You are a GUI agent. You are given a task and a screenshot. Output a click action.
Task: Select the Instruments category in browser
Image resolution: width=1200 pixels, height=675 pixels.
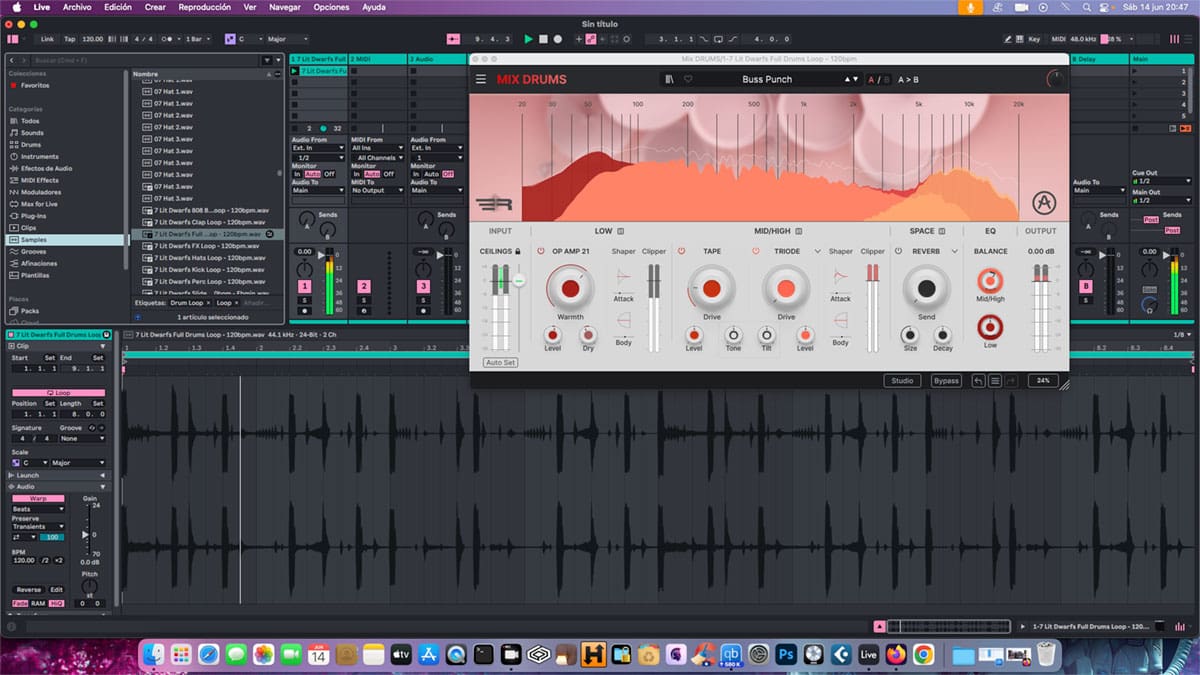click(x=40, y=157)
